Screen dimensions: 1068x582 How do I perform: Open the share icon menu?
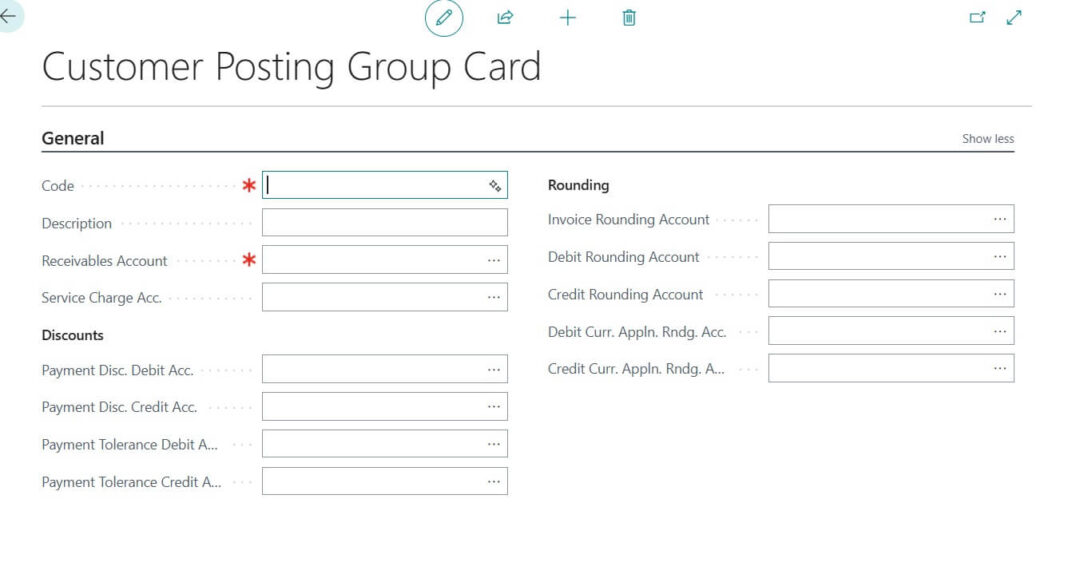pos(505,18)
